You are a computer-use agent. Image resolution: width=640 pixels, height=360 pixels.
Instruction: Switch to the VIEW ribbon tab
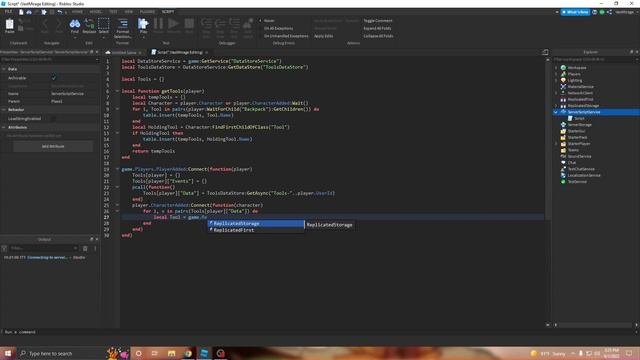point(129,12)
